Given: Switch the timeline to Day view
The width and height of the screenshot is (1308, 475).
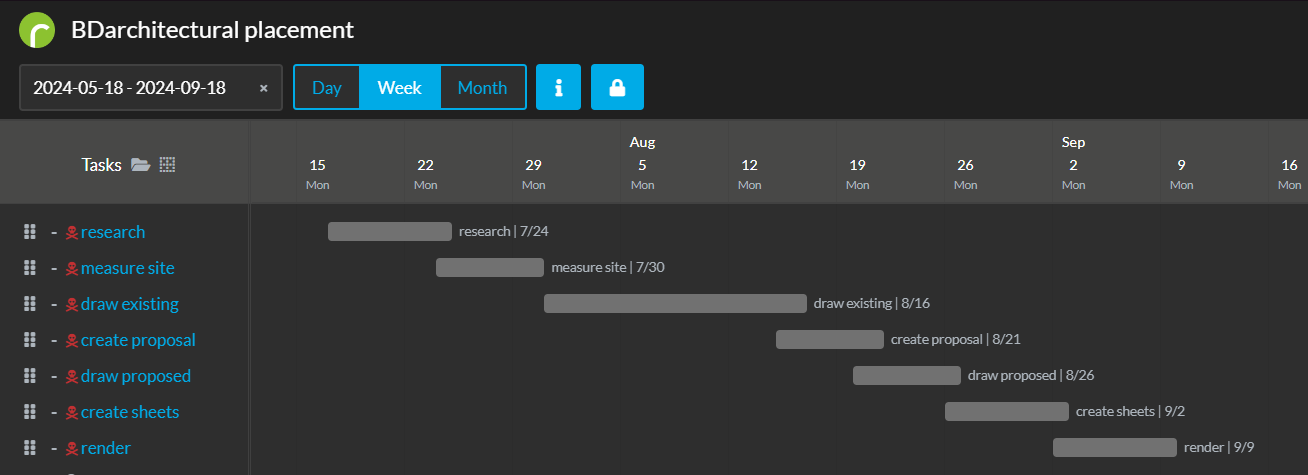Looking at the screenshot, I should tap(327, 87).
